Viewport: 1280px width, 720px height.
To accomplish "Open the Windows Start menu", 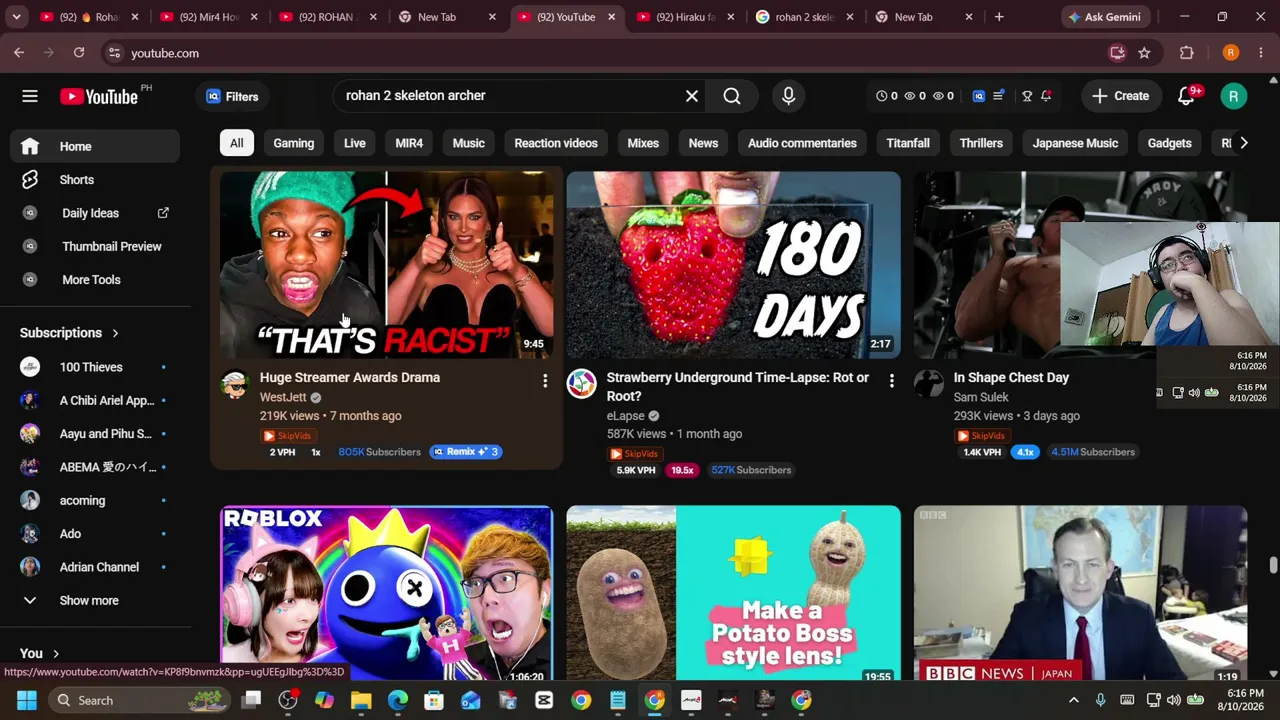I will click(27, 700).
